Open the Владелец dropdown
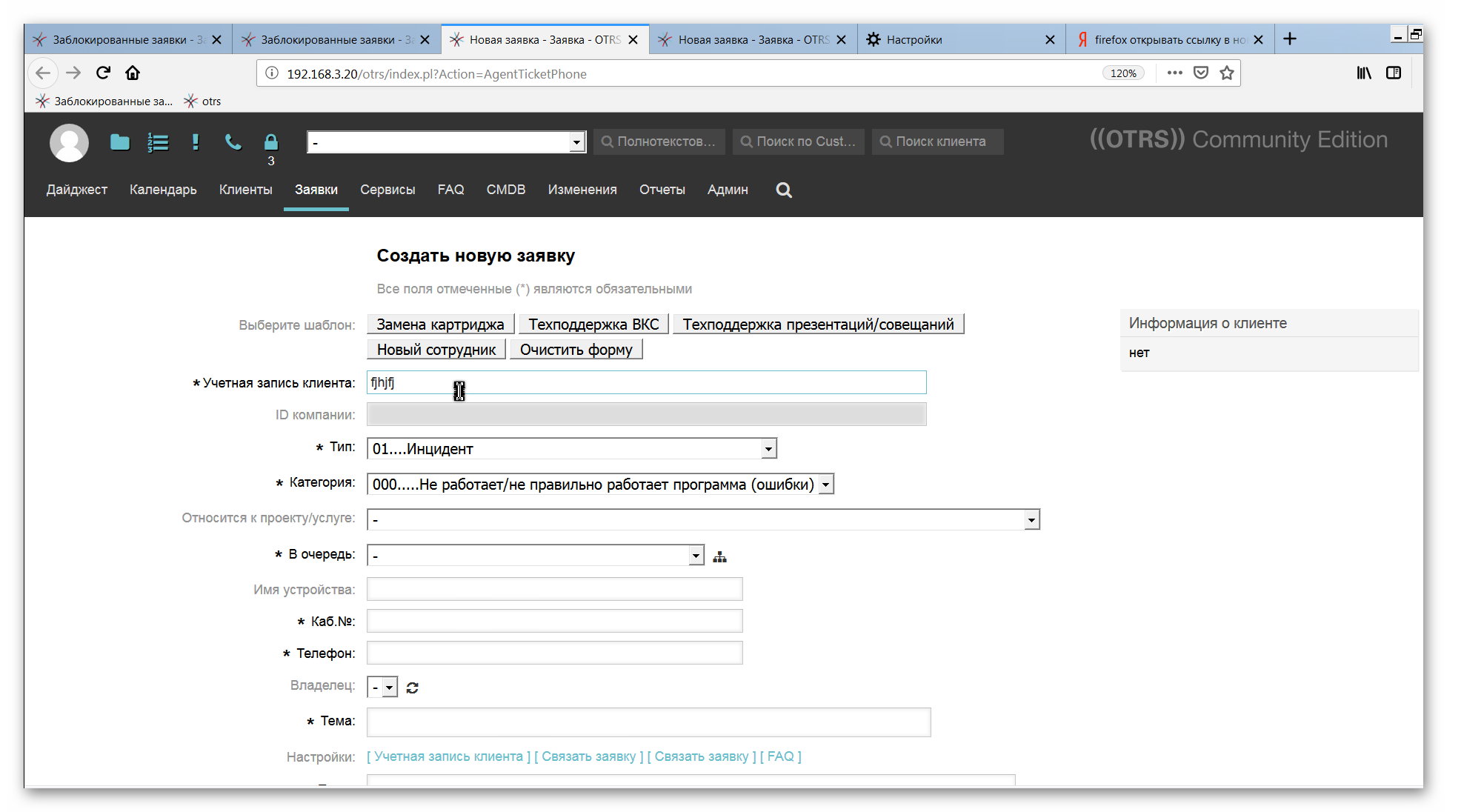1464x812 pixels. [x=383, y=688]
